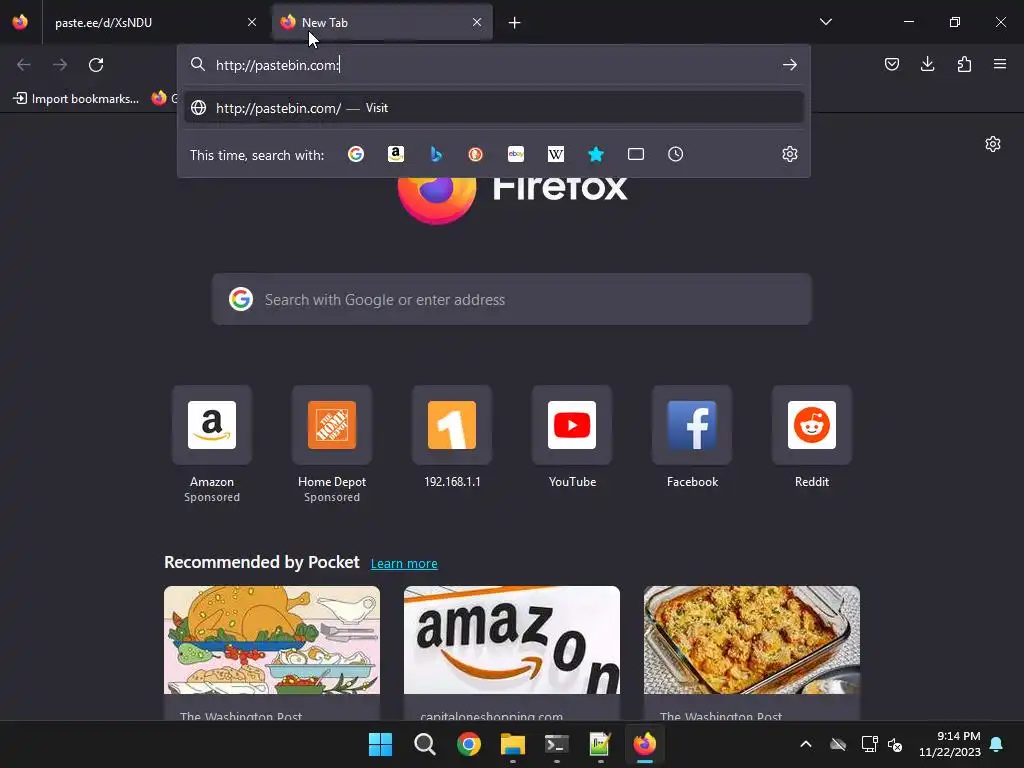Screen dimensions: 1024x768
Task: Search this time with Wikipedia icon
Action: 556,154
